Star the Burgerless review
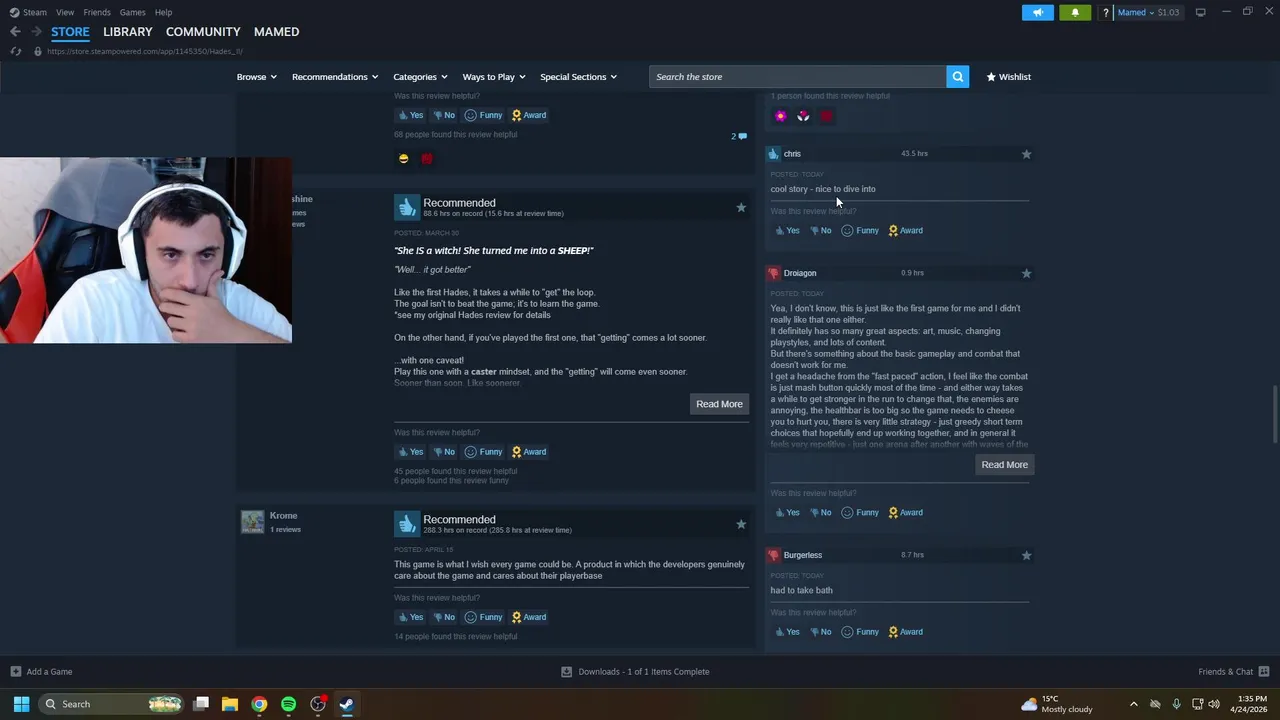The width and height of the screenshot is (1280, 720). coord(1026,555)
